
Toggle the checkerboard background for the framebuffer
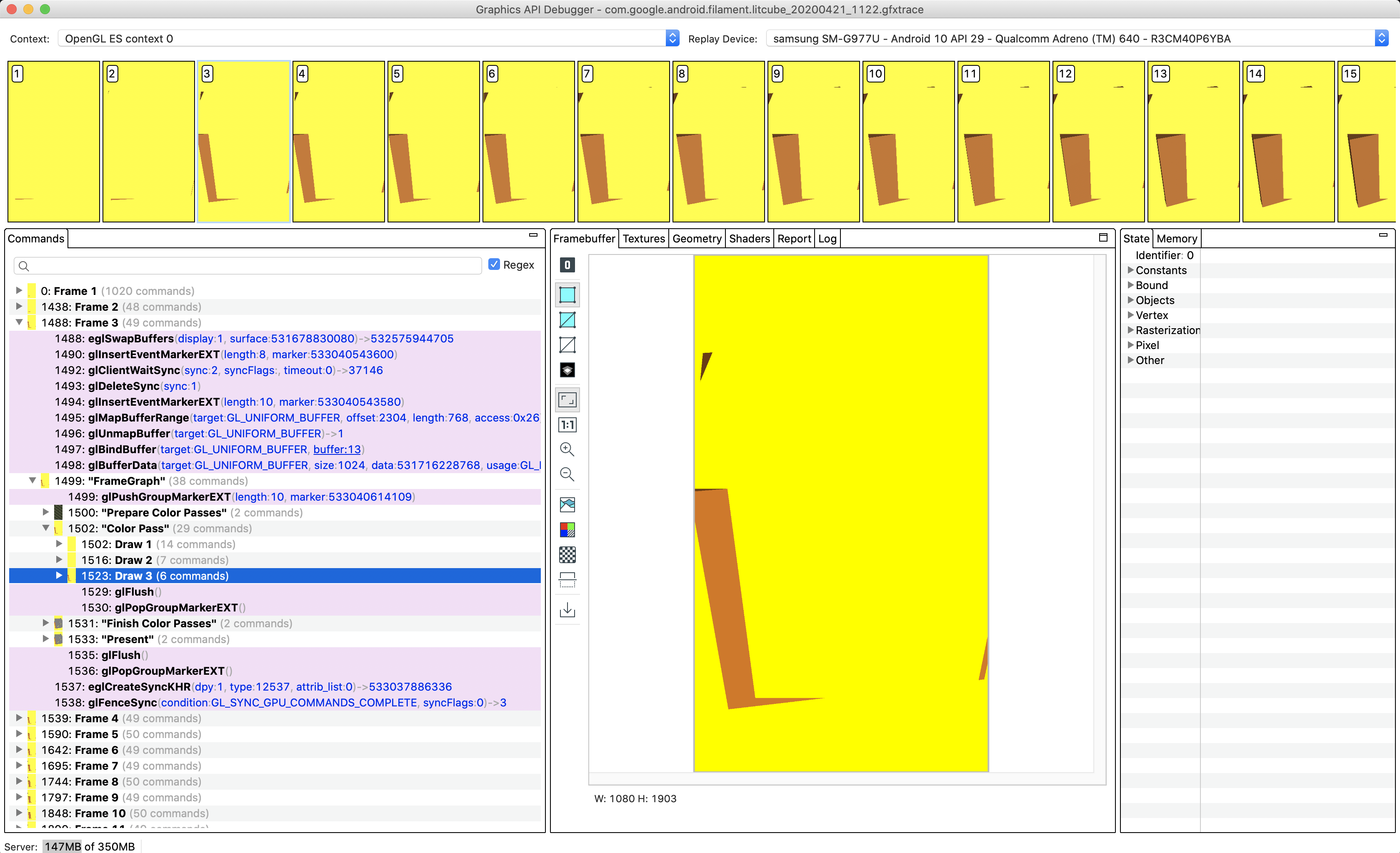click(x=567, y=555)
